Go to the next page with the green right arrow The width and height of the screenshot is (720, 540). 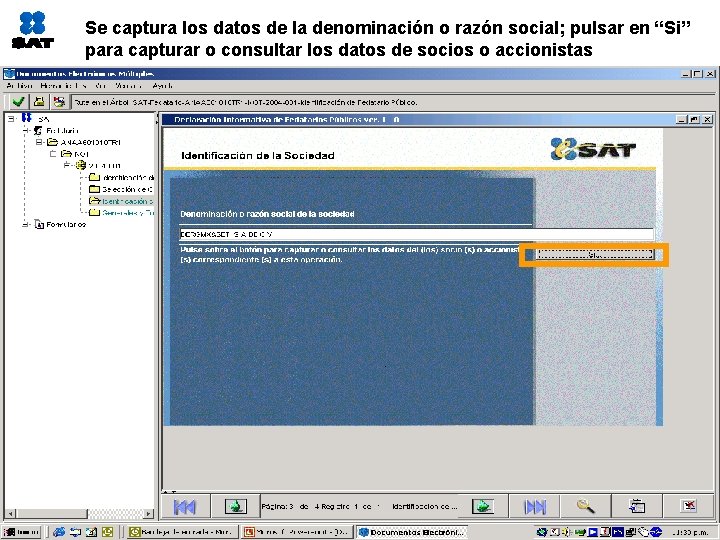coord(483,506)
